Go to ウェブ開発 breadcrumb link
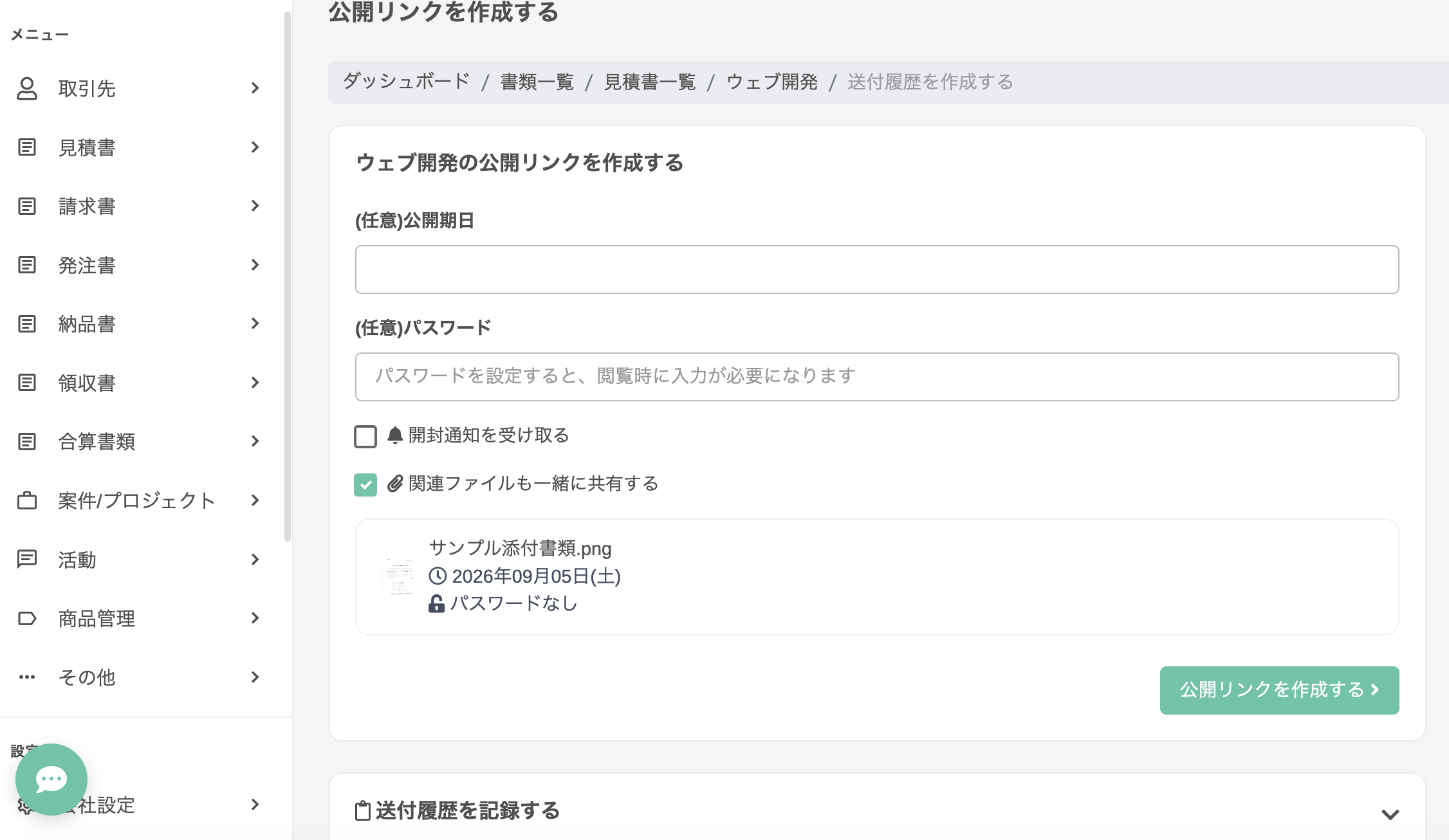Image resolution: width=1449 pixels, height=840 pixels. [x=772, y=82]
